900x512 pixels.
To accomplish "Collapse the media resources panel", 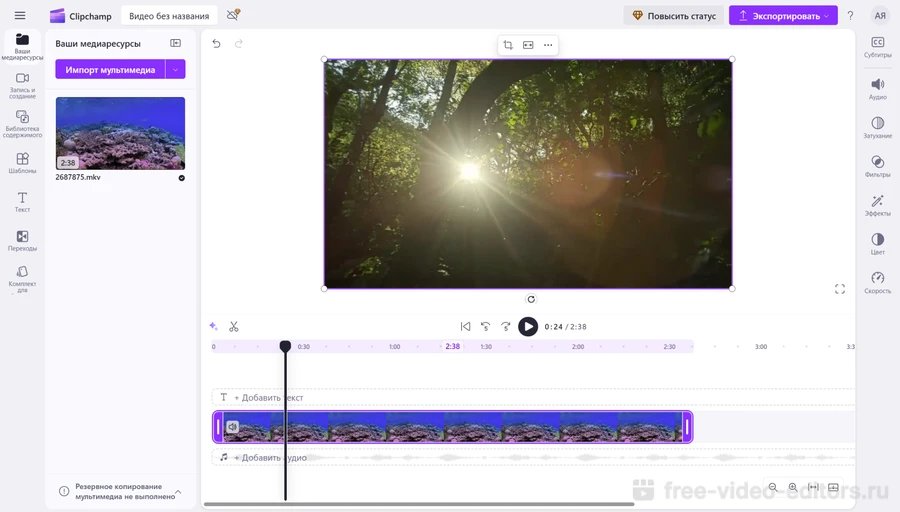I will point(176,44).
